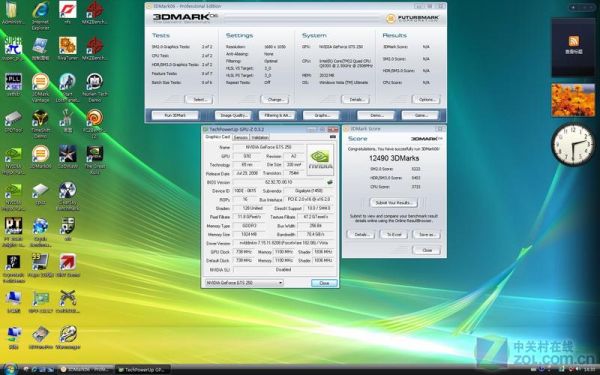Open the Fraps desktop shortcut
The height and width of the screenshot is (375, 600).
(x=41, y=266)
